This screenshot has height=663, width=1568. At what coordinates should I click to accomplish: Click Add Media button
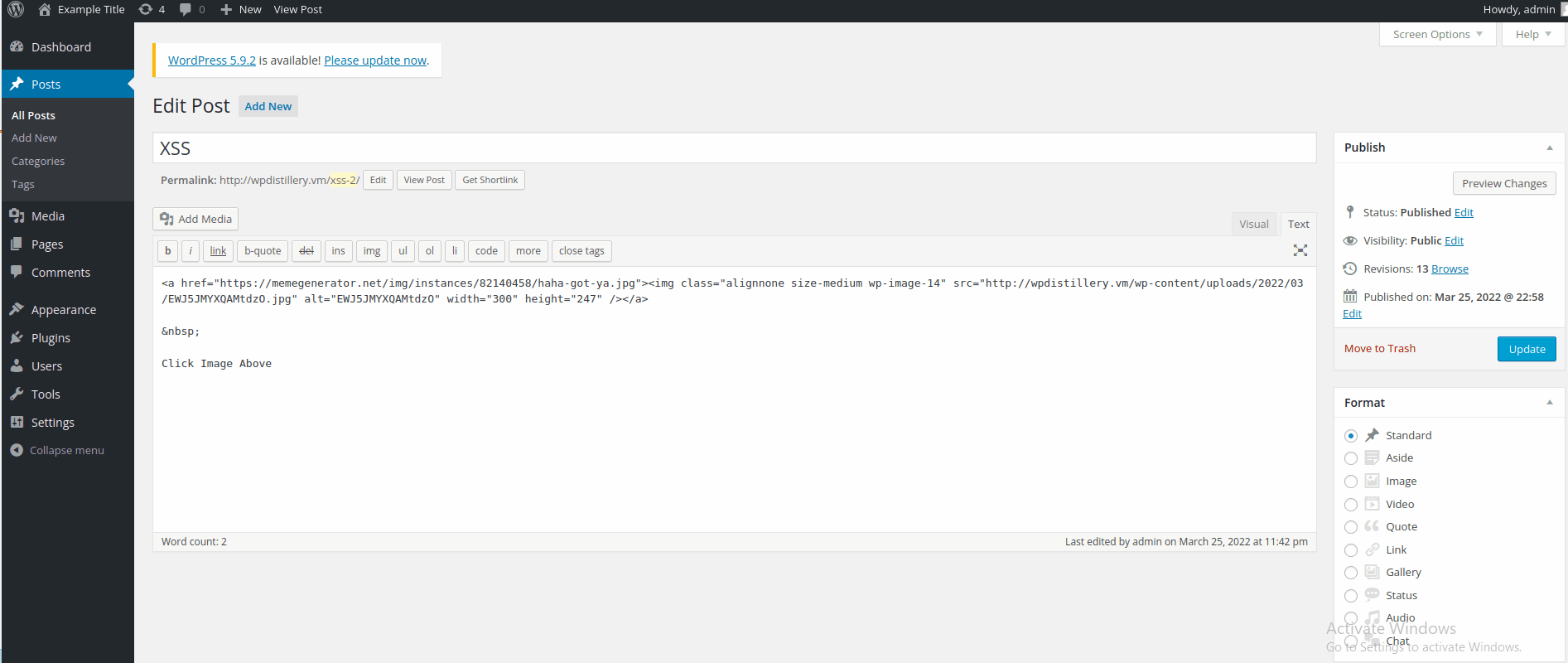(195, 219)
